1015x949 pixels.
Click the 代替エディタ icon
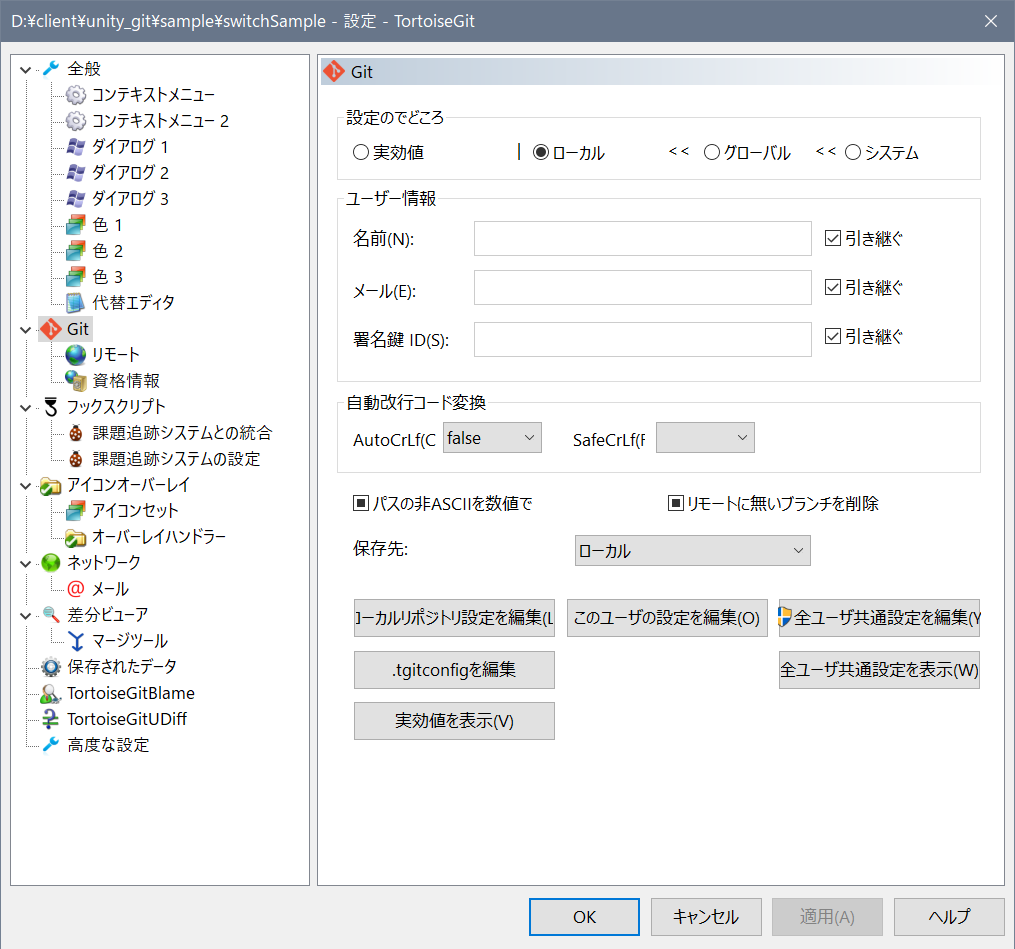[x=76, y=303]
